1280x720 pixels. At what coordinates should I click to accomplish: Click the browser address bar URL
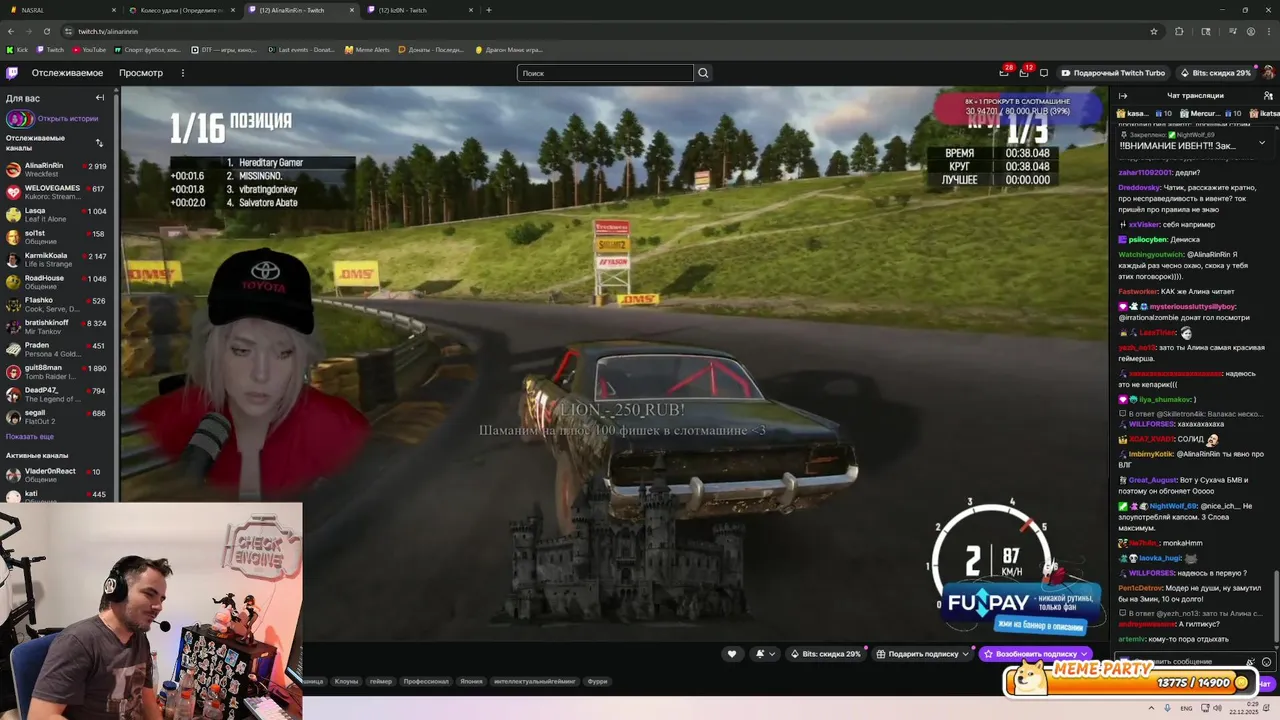point(108,31)
